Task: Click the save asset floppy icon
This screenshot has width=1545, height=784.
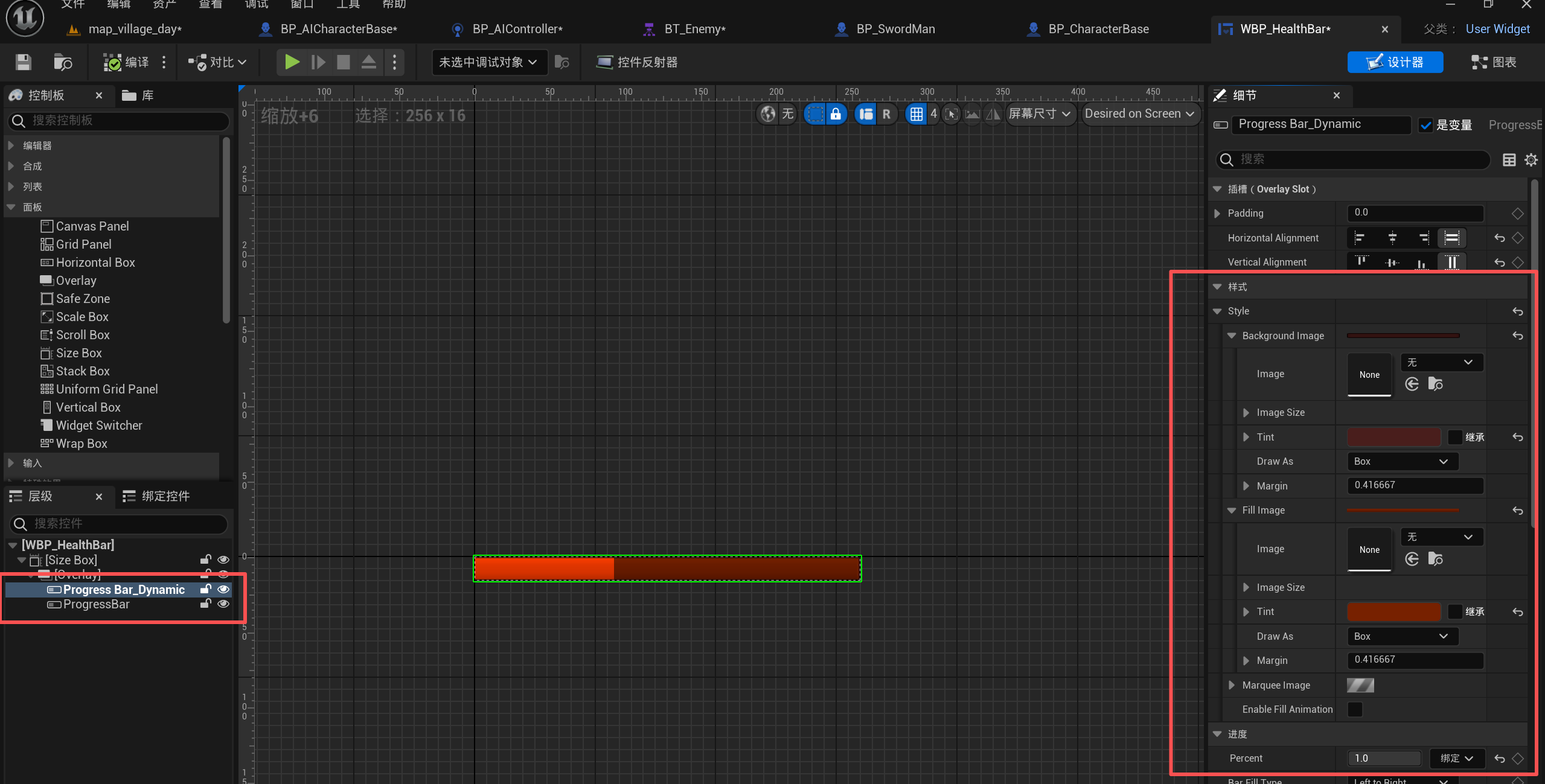Action: pos(24,62)
